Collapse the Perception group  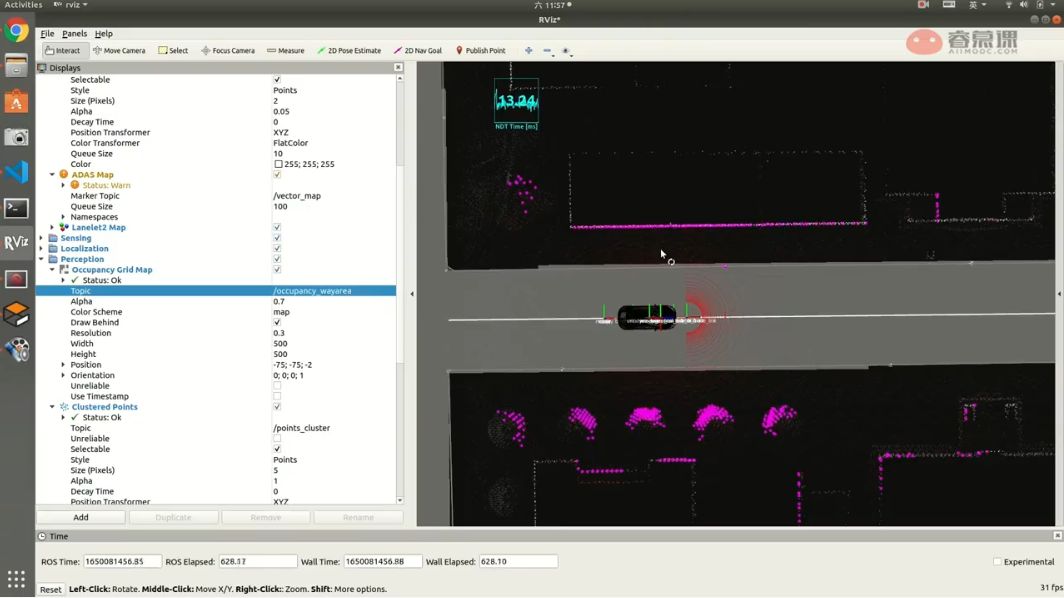coord(41,259)
